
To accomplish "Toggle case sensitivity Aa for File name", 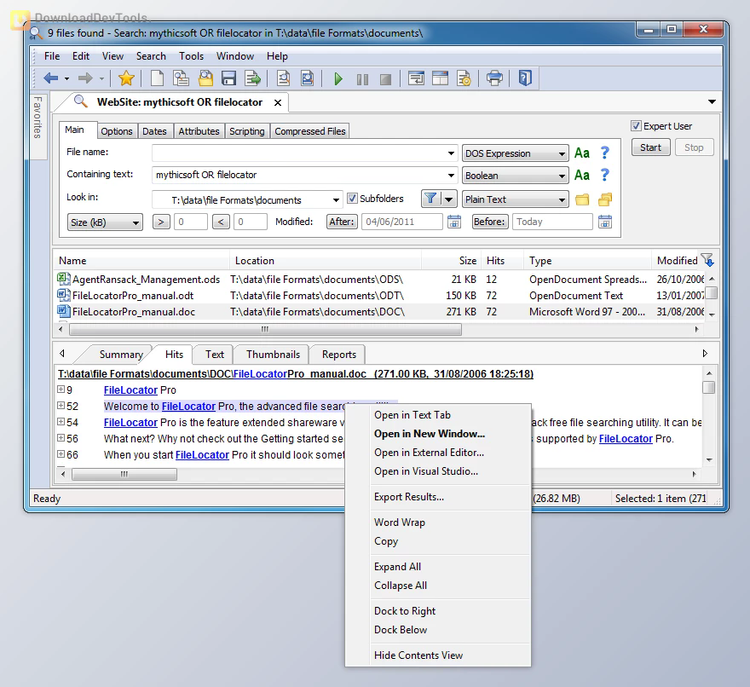I will [x=582, y=153].
